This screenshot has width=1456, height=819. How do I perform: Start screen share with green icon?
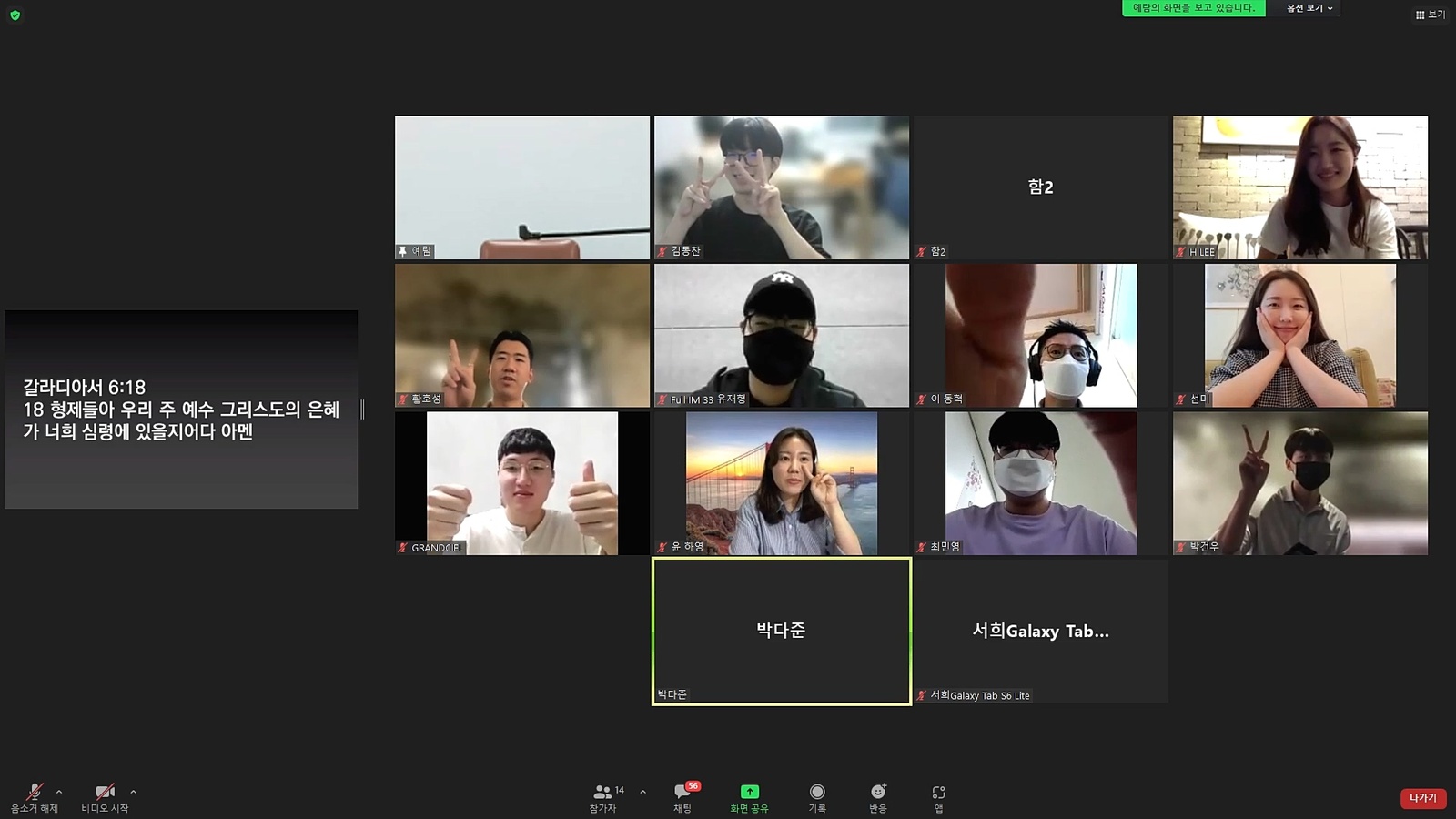749,793
